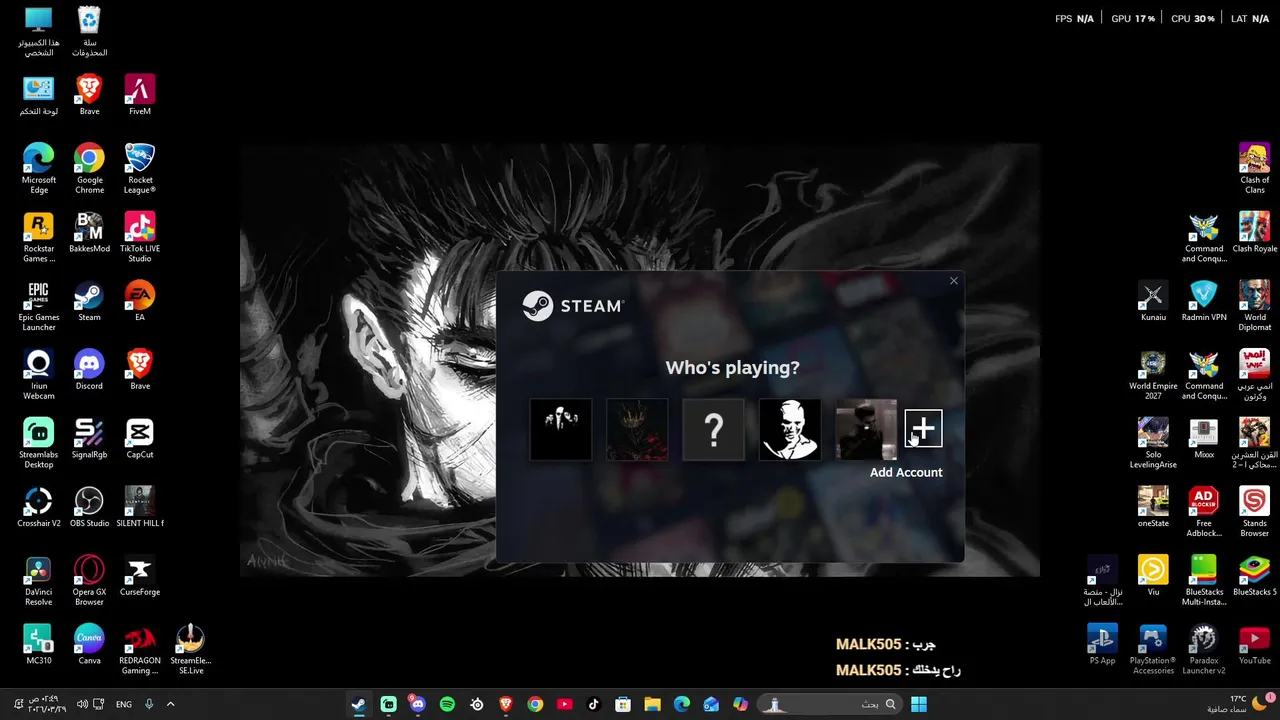Open Discord desktop shortcut

click(x=89, y=370)
